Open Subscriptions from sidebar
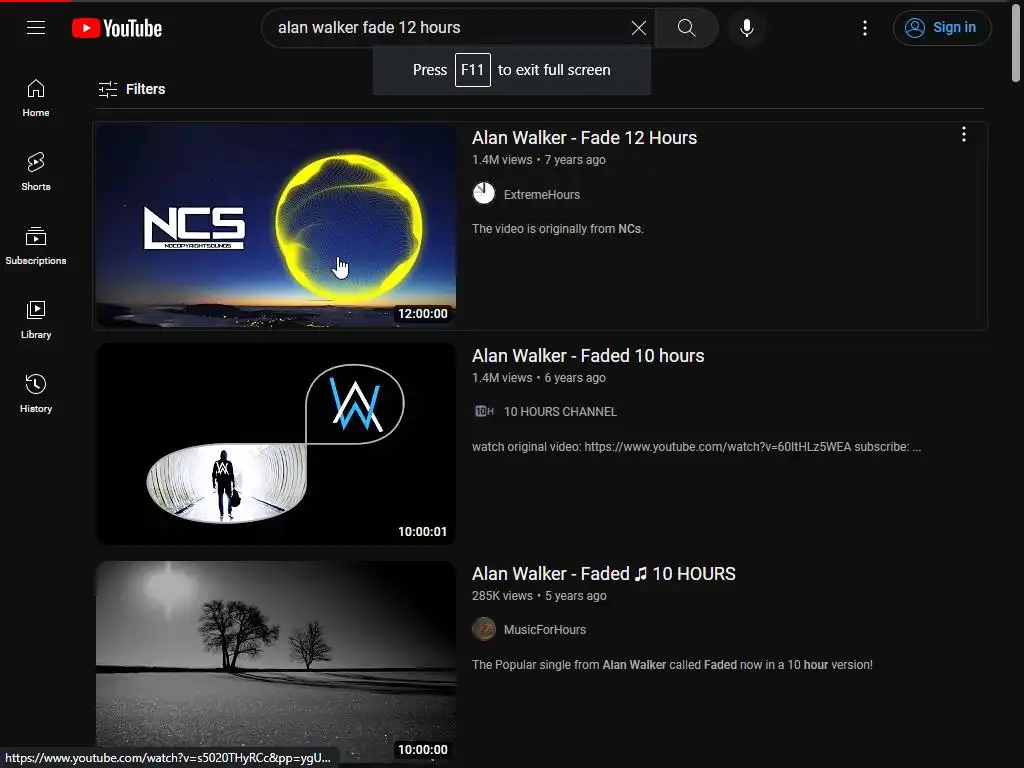The width and height of the screenshot is (1024, 768). pyautogui.click(x=36, y=246)
